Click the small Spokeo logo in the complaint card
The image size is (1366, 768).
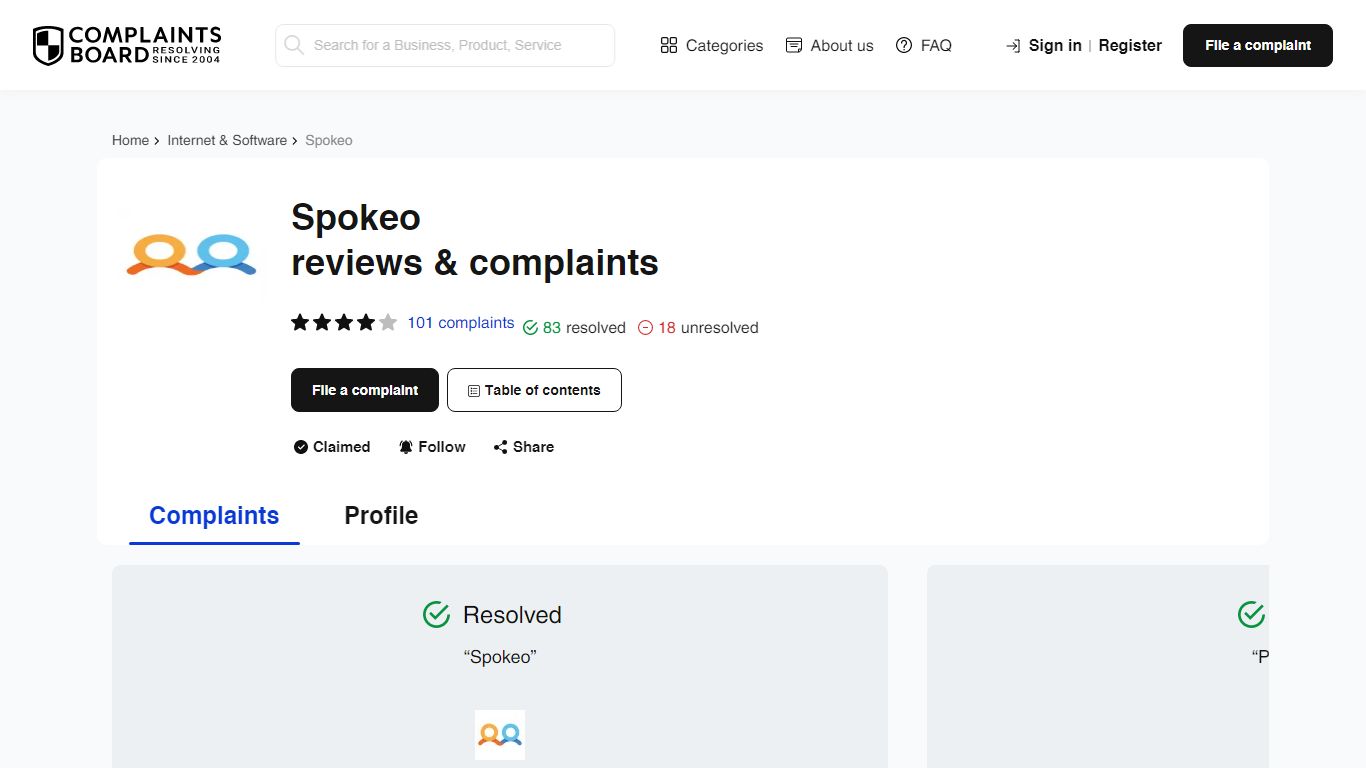(x=500, y=735)
